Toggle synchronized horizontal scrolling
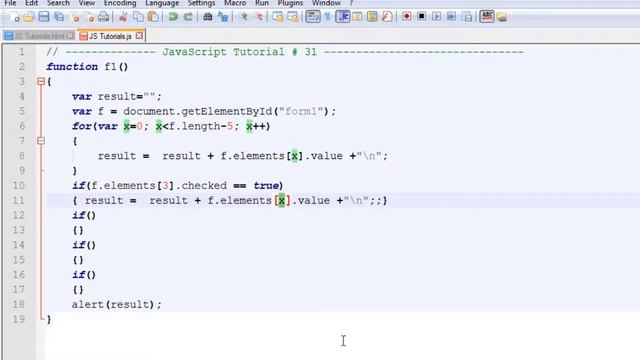Screen dimensions: 640x360 293,17
